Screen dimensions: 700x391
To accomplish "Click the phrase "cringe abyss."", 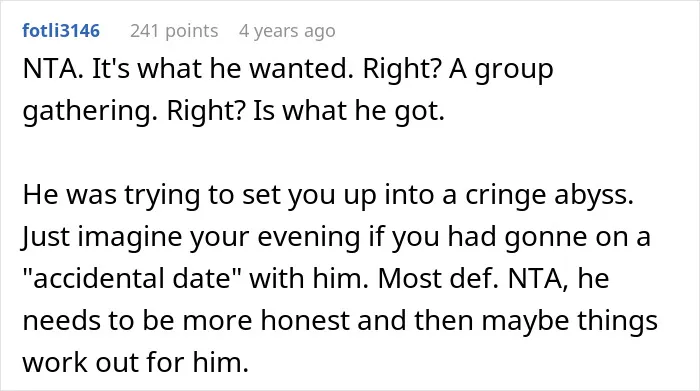I will [x=550, y=195].
